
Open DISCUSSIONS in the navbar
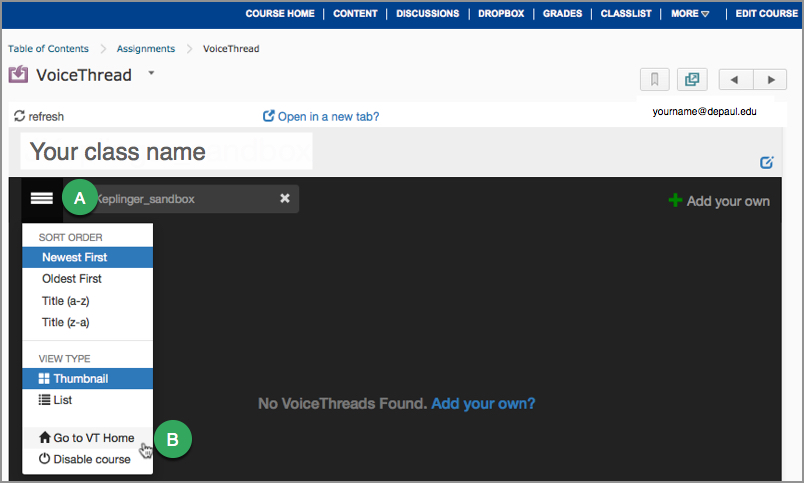428,13
